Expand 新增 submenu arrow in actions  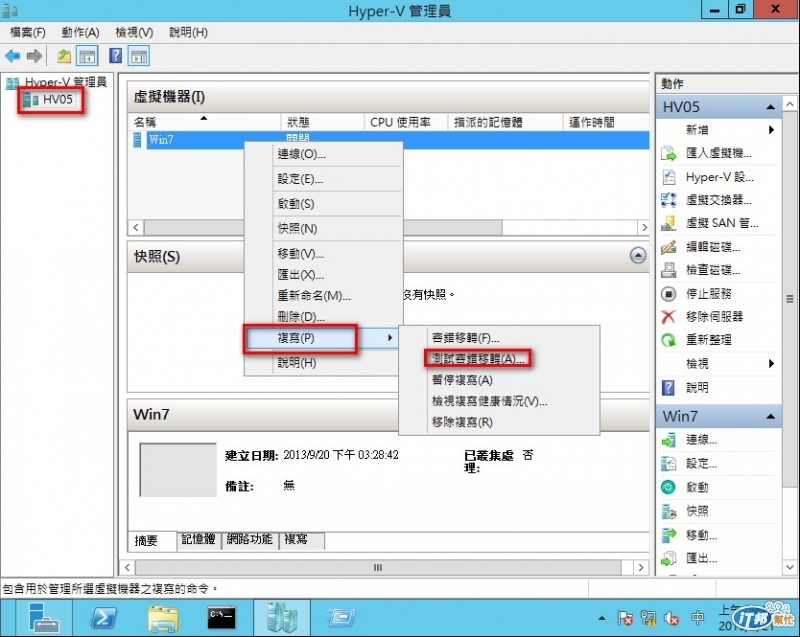click(x=771, y=130)
